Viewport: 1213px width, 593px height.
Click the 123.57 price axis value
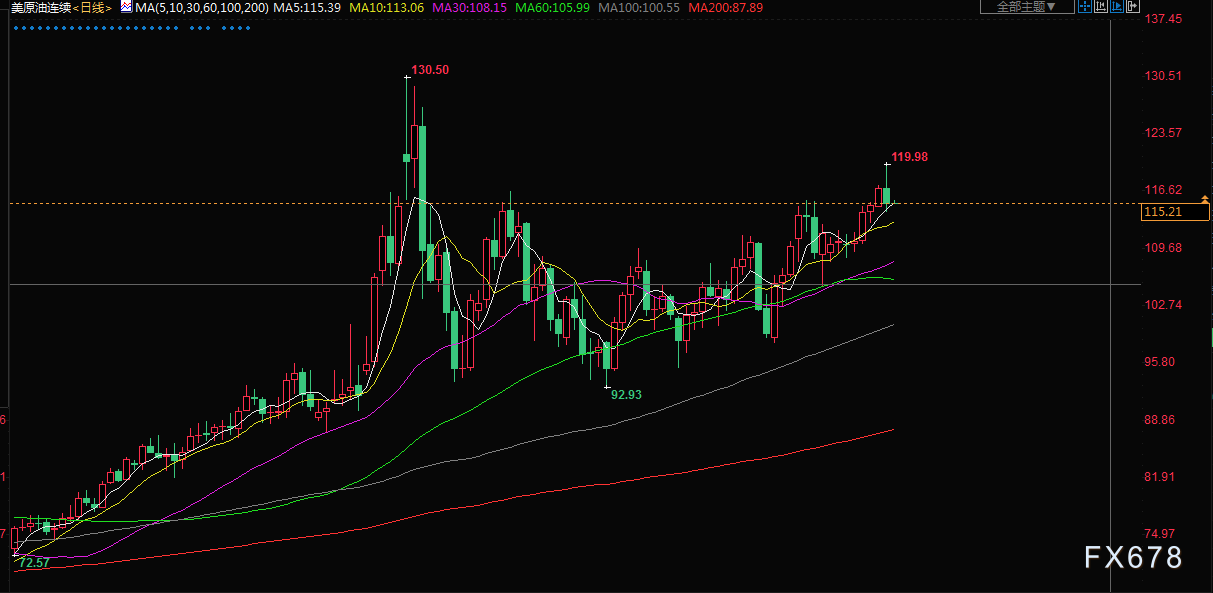1162,133
